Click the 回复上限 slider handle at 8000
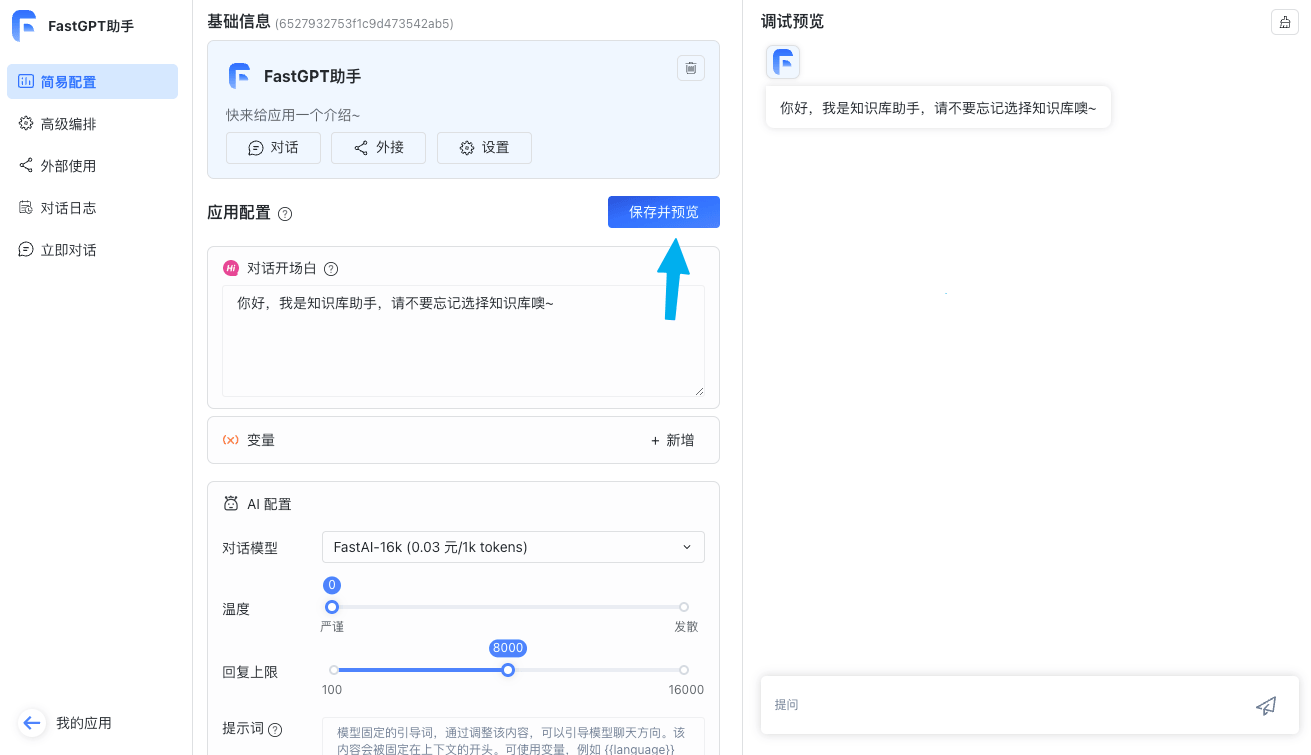1311x755 pixels. [x=507, y=669]
